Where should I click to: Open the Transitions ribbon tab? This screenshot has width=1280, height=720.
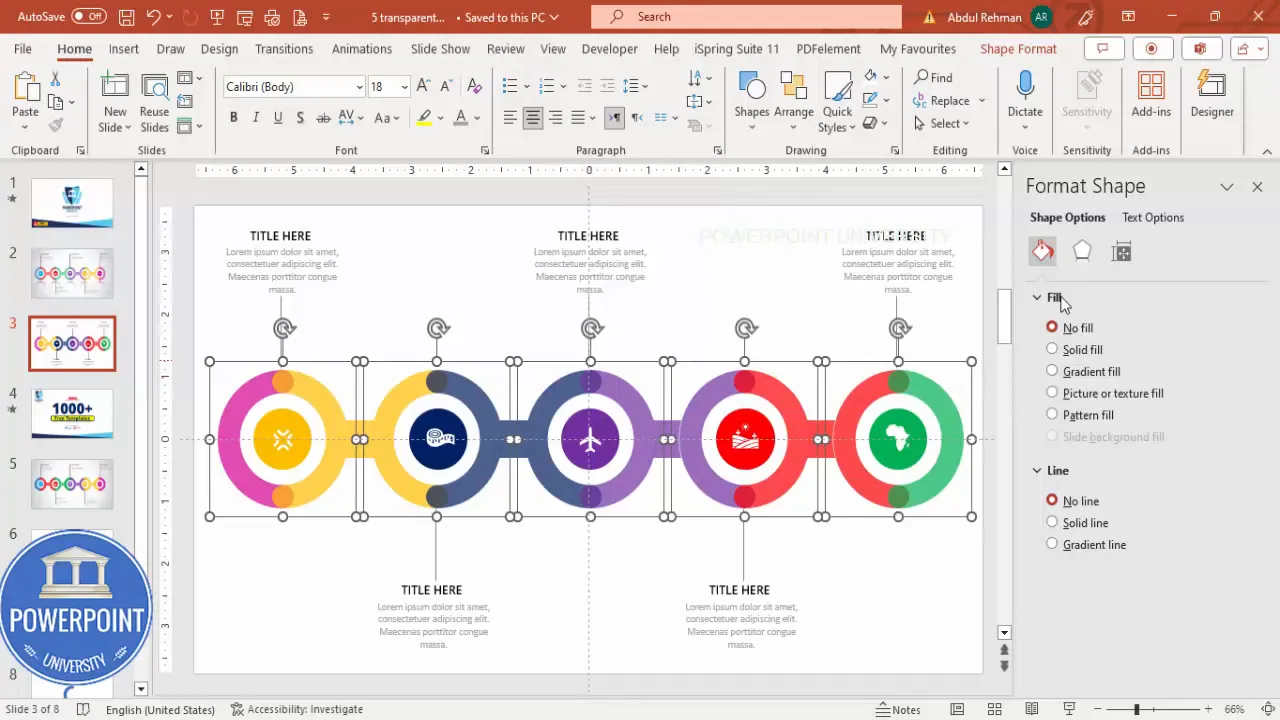[284, 48]
